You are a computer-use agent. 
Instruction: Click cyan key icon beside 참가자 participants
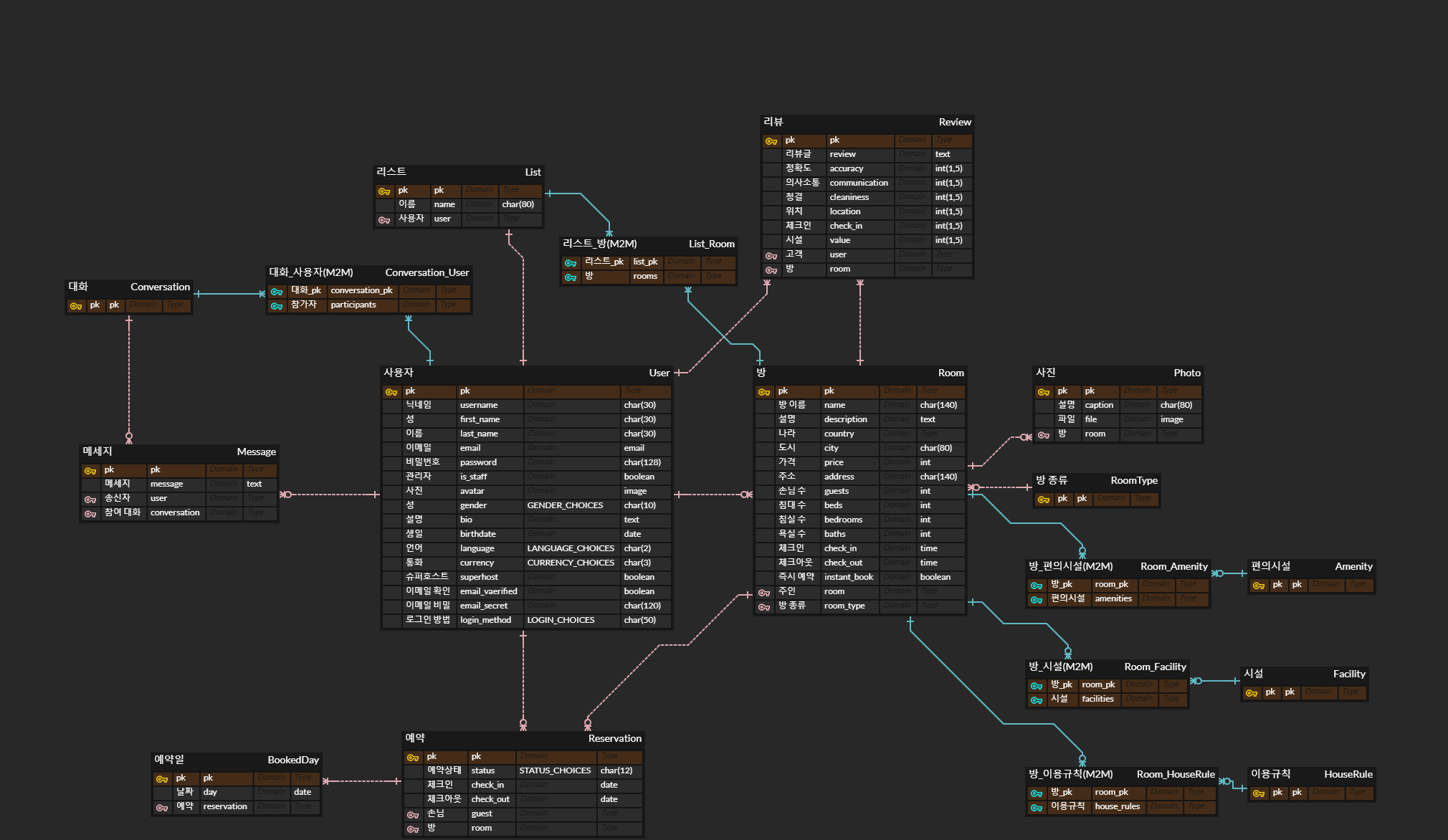277,305
